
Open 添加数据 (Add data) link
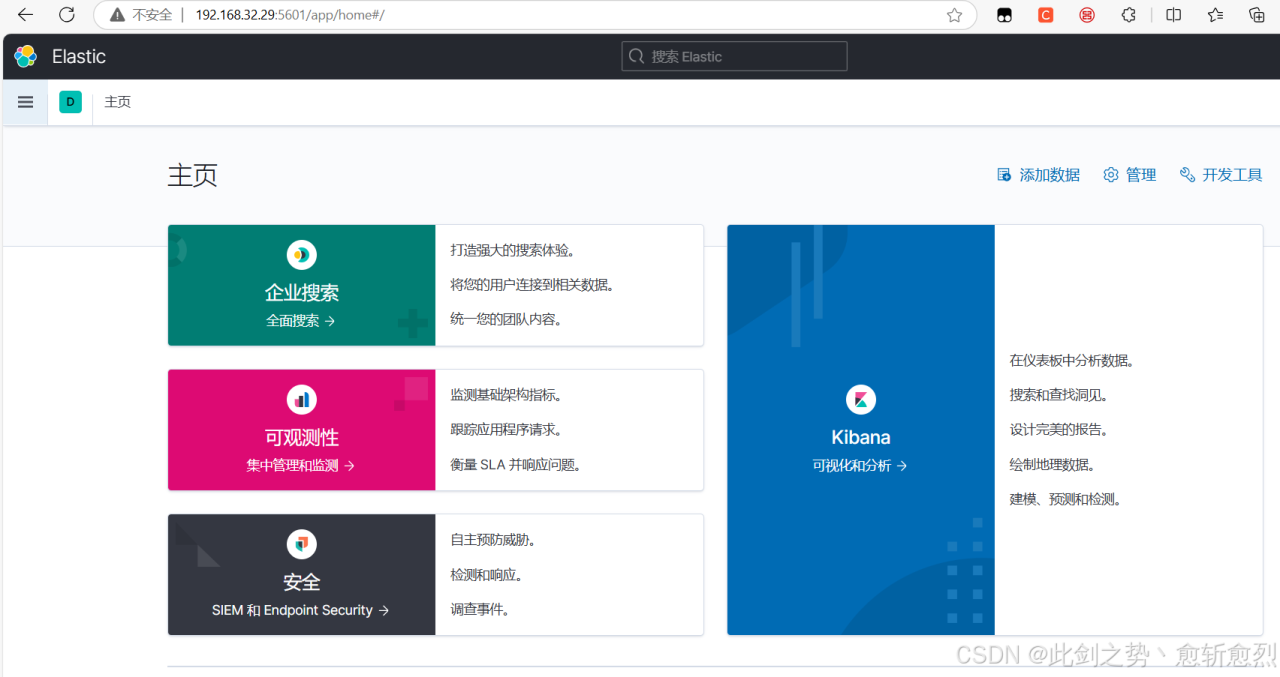coord(1039,175)
